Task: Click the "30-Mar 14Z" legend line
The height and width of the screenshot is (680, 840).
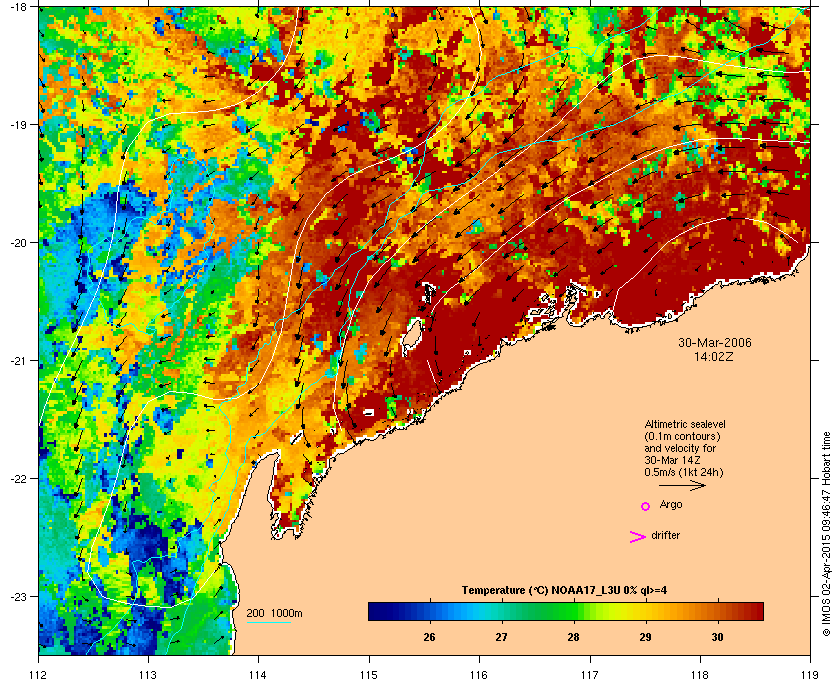Action: pyautogui.click(x=672, y=460)
